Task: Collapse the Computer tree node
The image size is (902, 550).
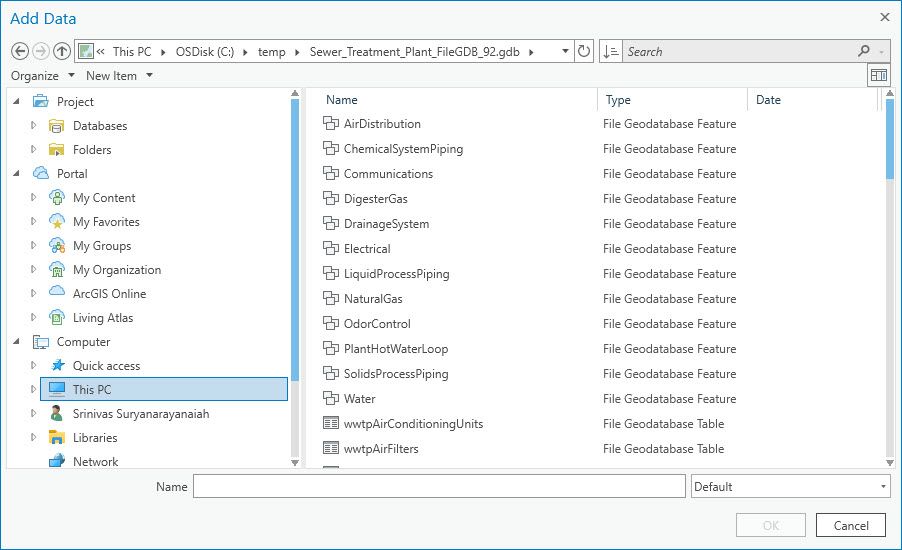Action: click(17, 341)
